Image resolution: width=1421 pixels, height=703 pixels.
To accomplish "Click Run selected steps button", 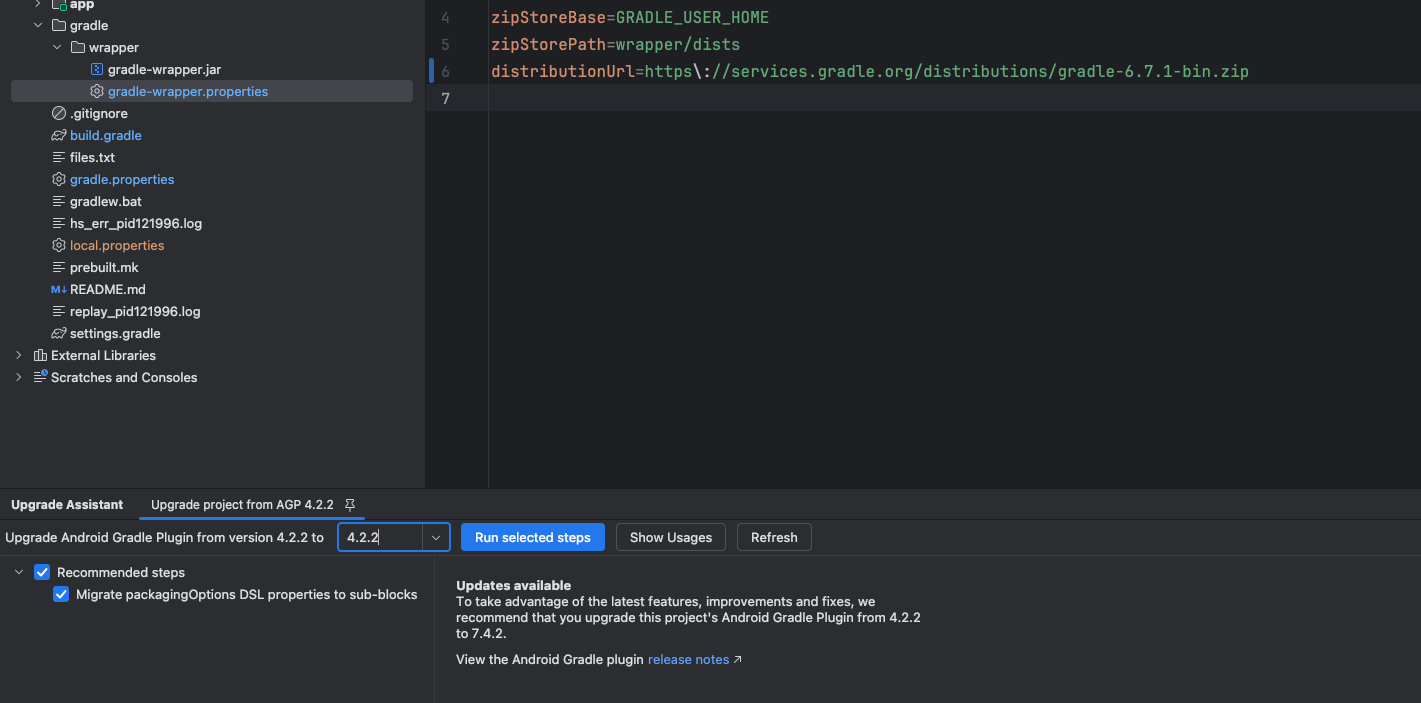I will [533, 537].
